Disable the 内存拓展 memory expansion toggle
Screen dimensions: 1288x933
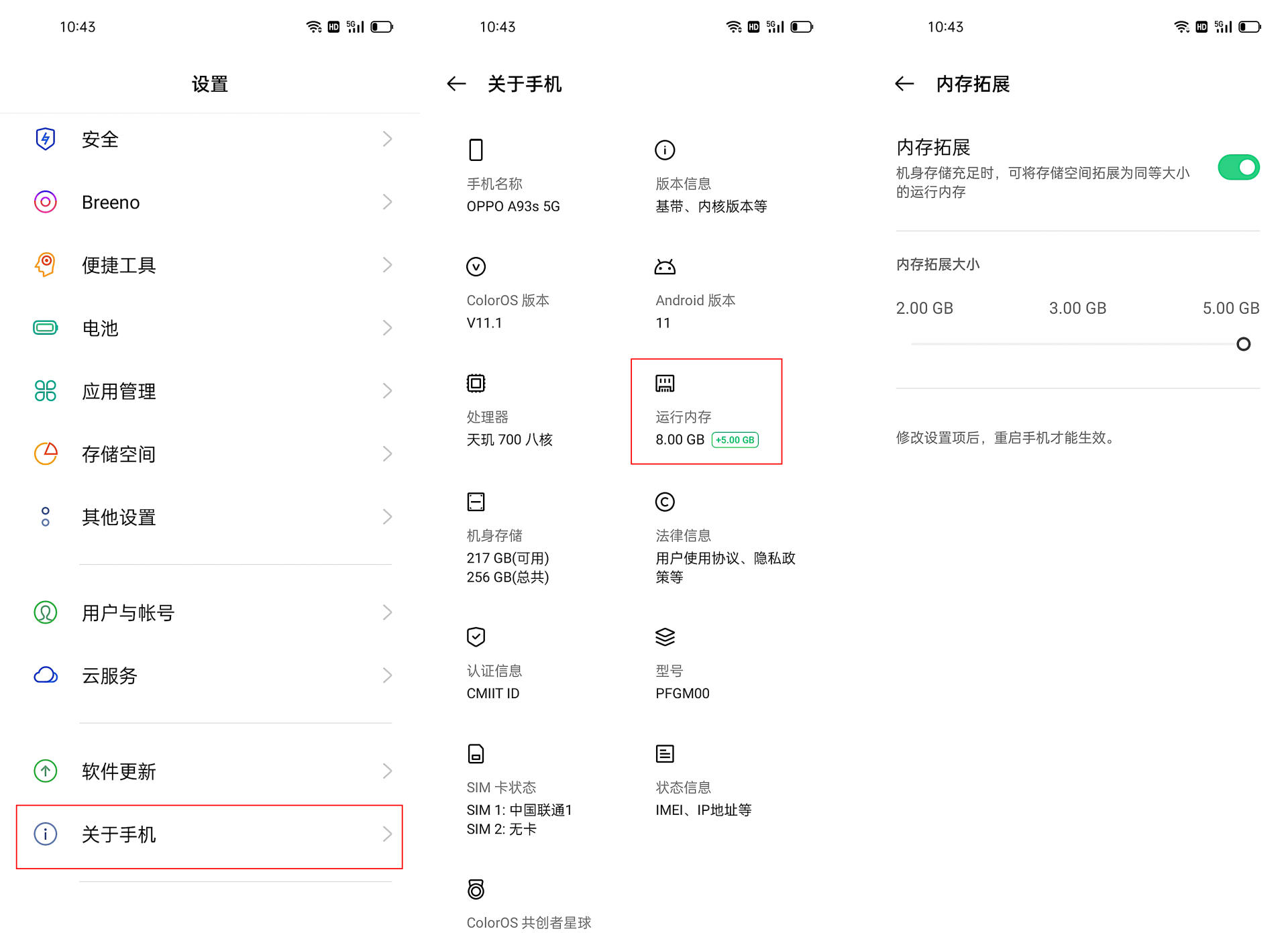pos(1238,167)
